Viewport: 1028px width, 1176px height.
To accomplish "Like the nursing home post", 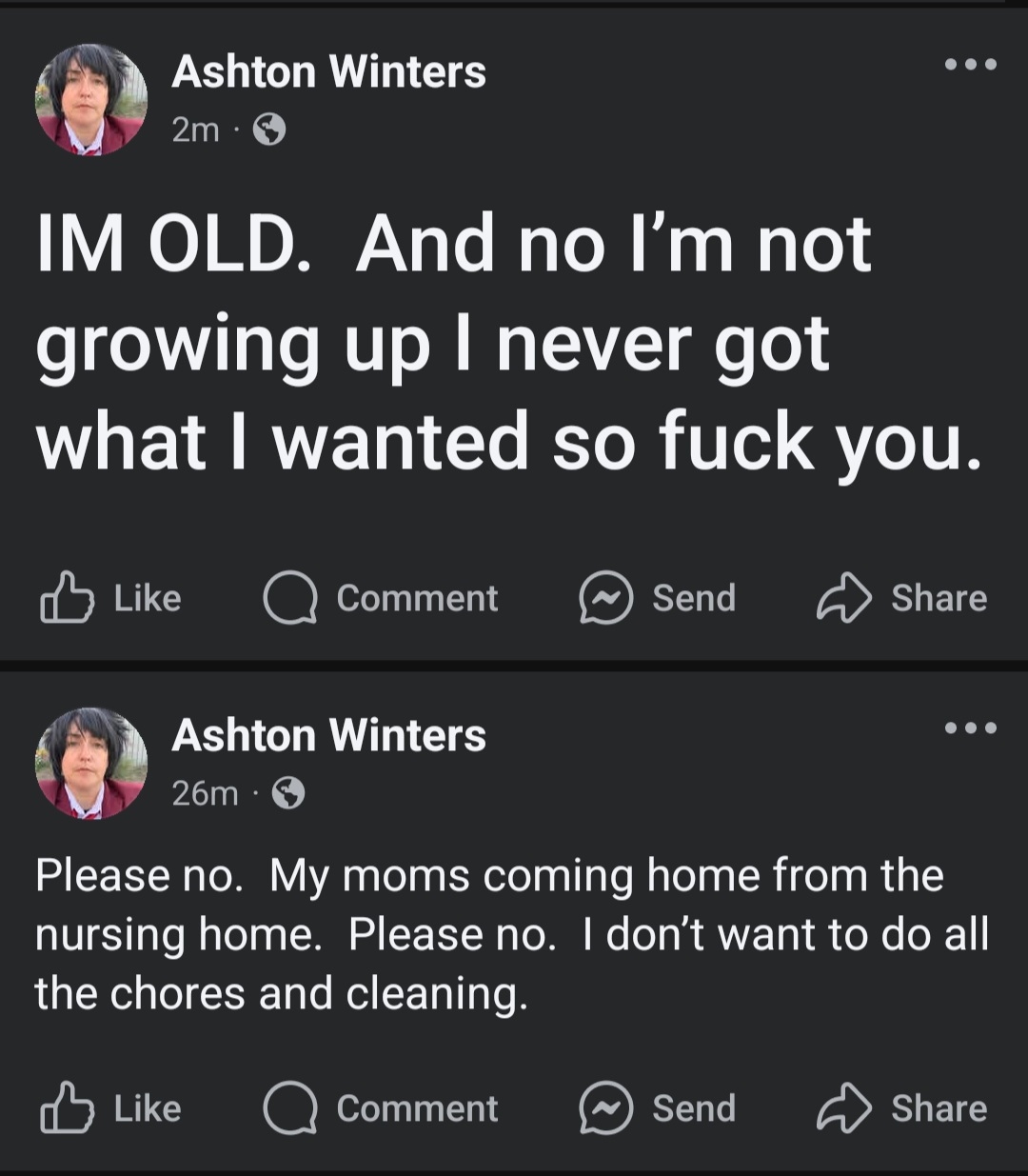I will click(x=111, y=1108).
